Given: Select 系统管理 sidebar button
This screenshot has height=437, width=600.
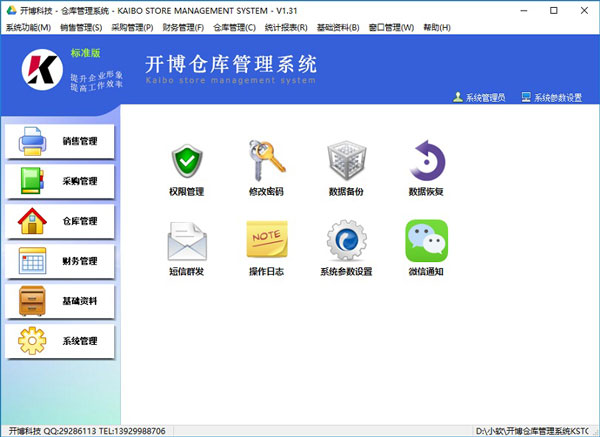Looking at the screenshot, I should point(59,341).
